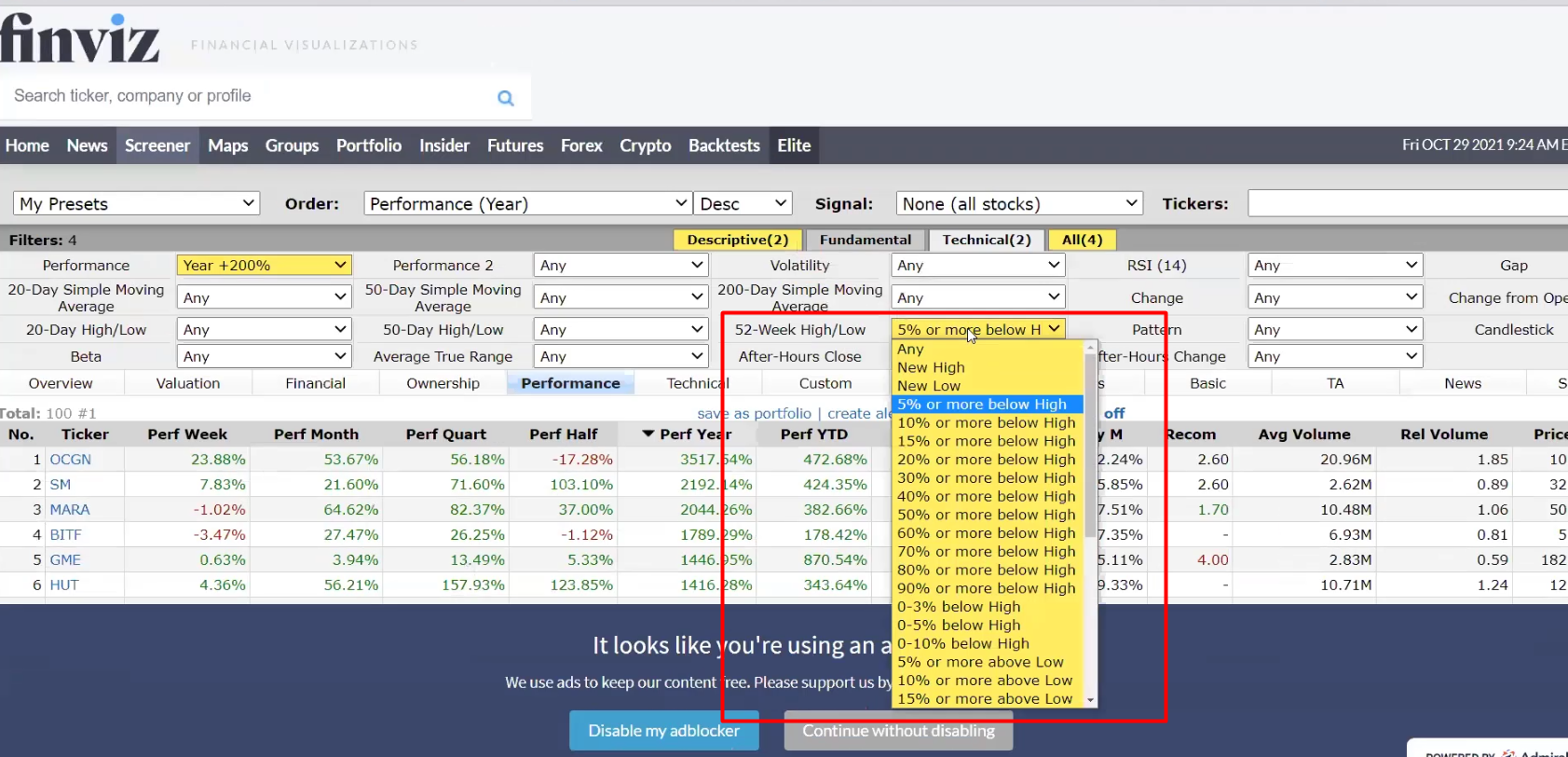Go to the Home nav item
The width and height of the screenshot is (1568, 757).
[27, 145]
